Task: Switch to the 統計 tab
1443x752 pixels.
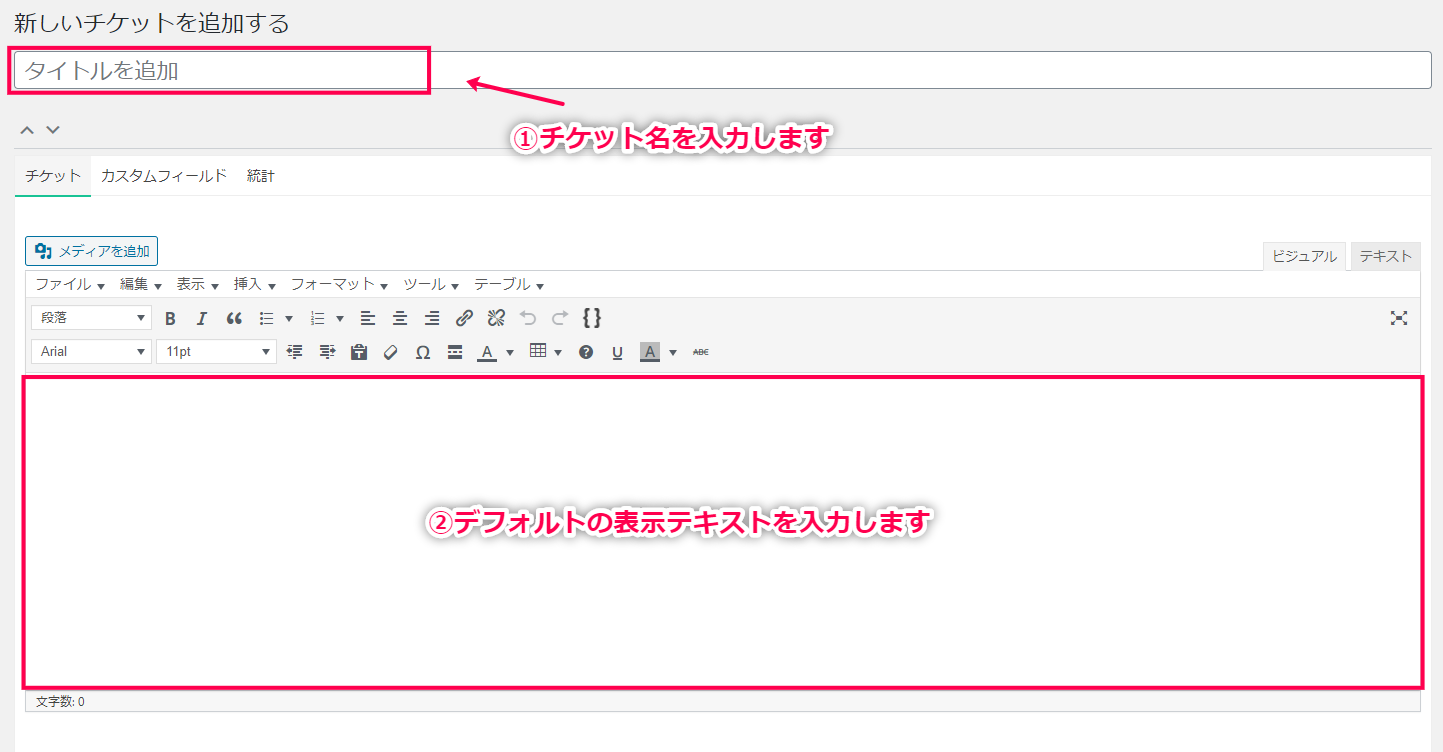Action: click(x=261, y=176)
